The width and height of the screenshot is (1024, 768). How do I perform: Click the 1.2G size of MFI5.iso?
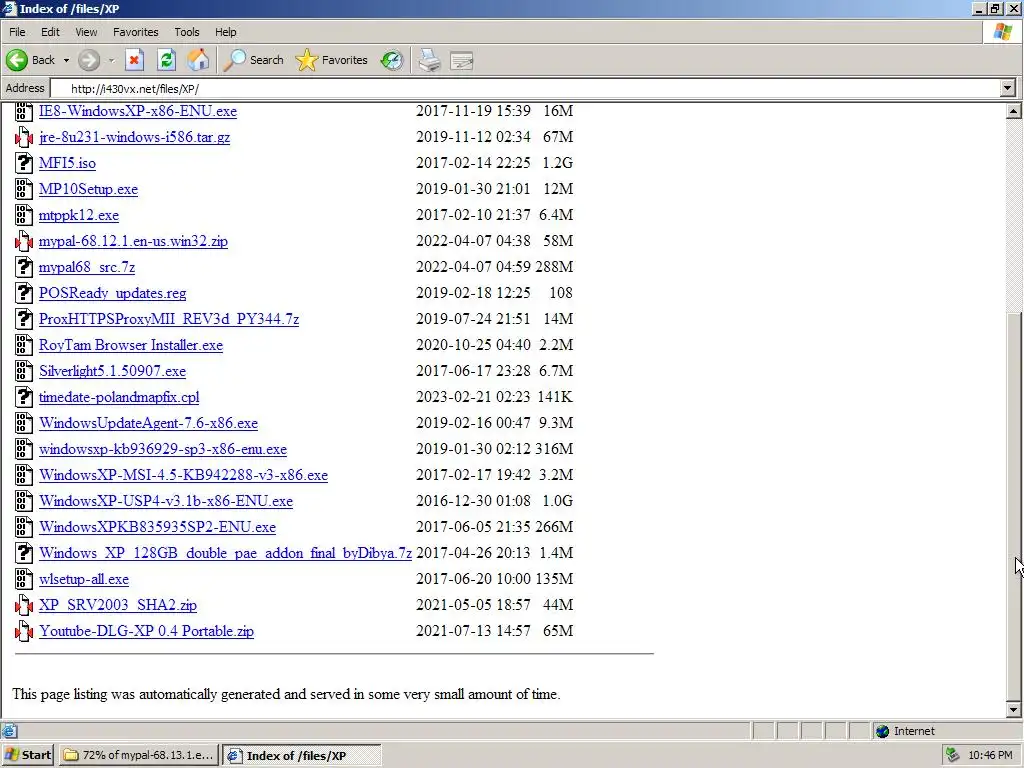tap(557, 163)
